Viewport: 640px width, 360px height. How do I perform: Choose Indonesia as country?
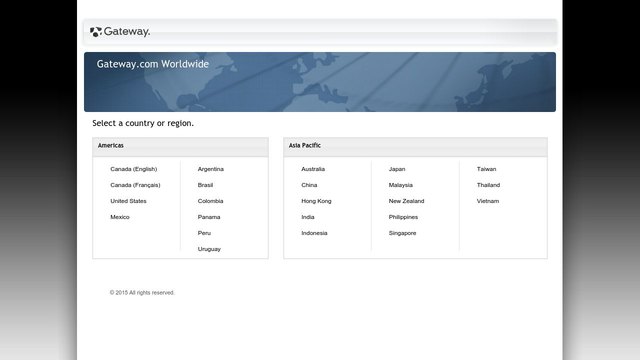coord(314,233)
